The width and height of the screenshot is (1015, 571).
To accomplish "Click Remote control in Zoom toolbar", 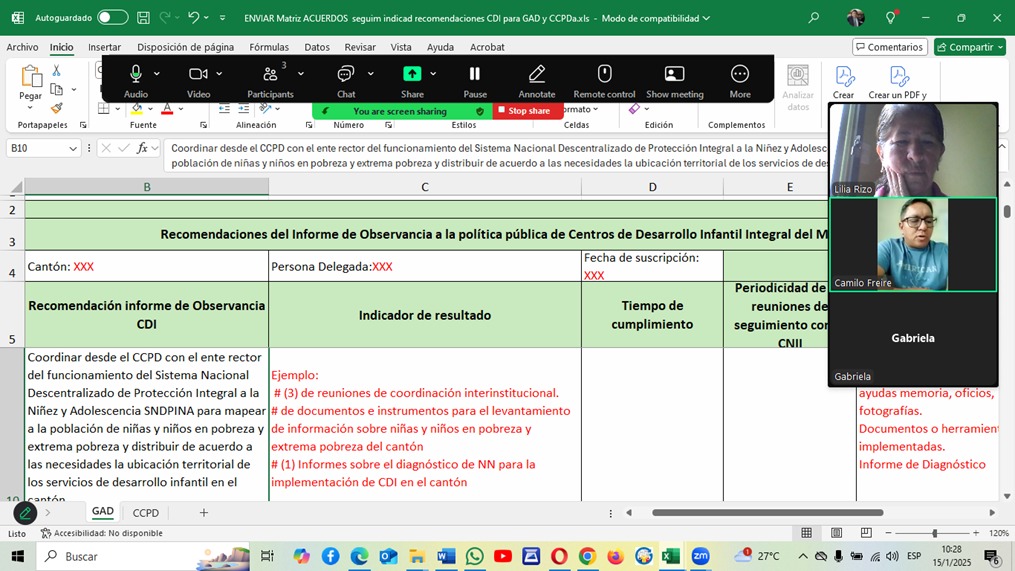I will 604,74.
